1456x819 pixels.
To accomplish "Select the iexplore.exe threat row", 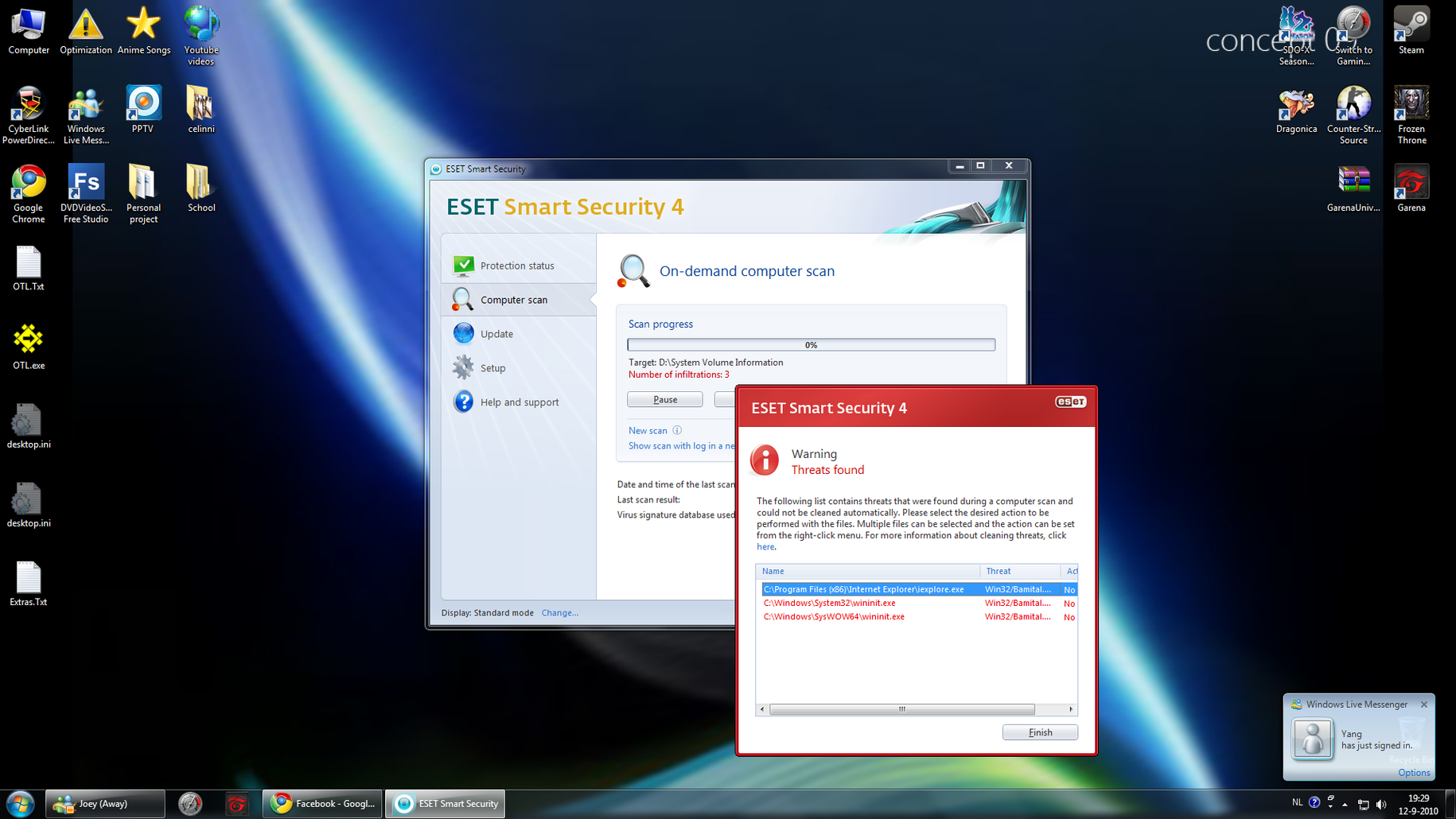I will (919, 589).
